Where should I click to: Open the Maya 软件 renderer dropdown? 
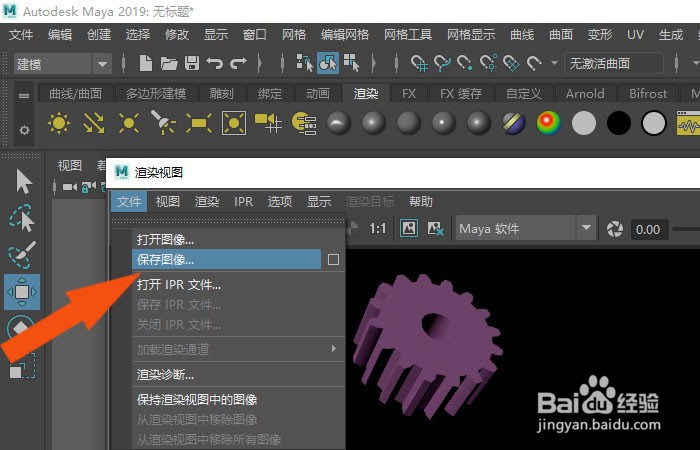pyautogui.click(x=526, y=229)
